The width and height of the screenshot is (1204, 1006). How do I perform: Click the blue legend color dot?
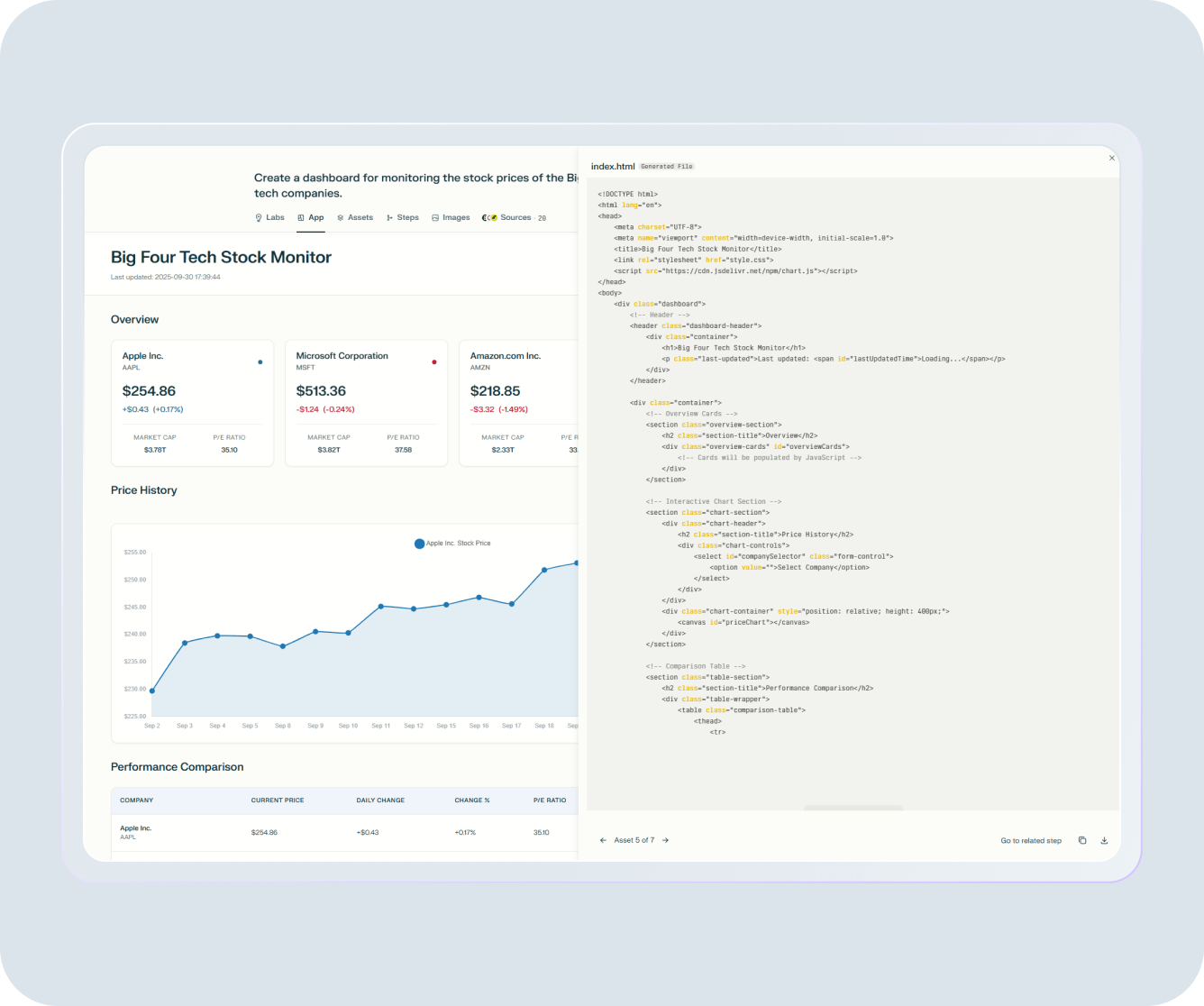[419, 543]
